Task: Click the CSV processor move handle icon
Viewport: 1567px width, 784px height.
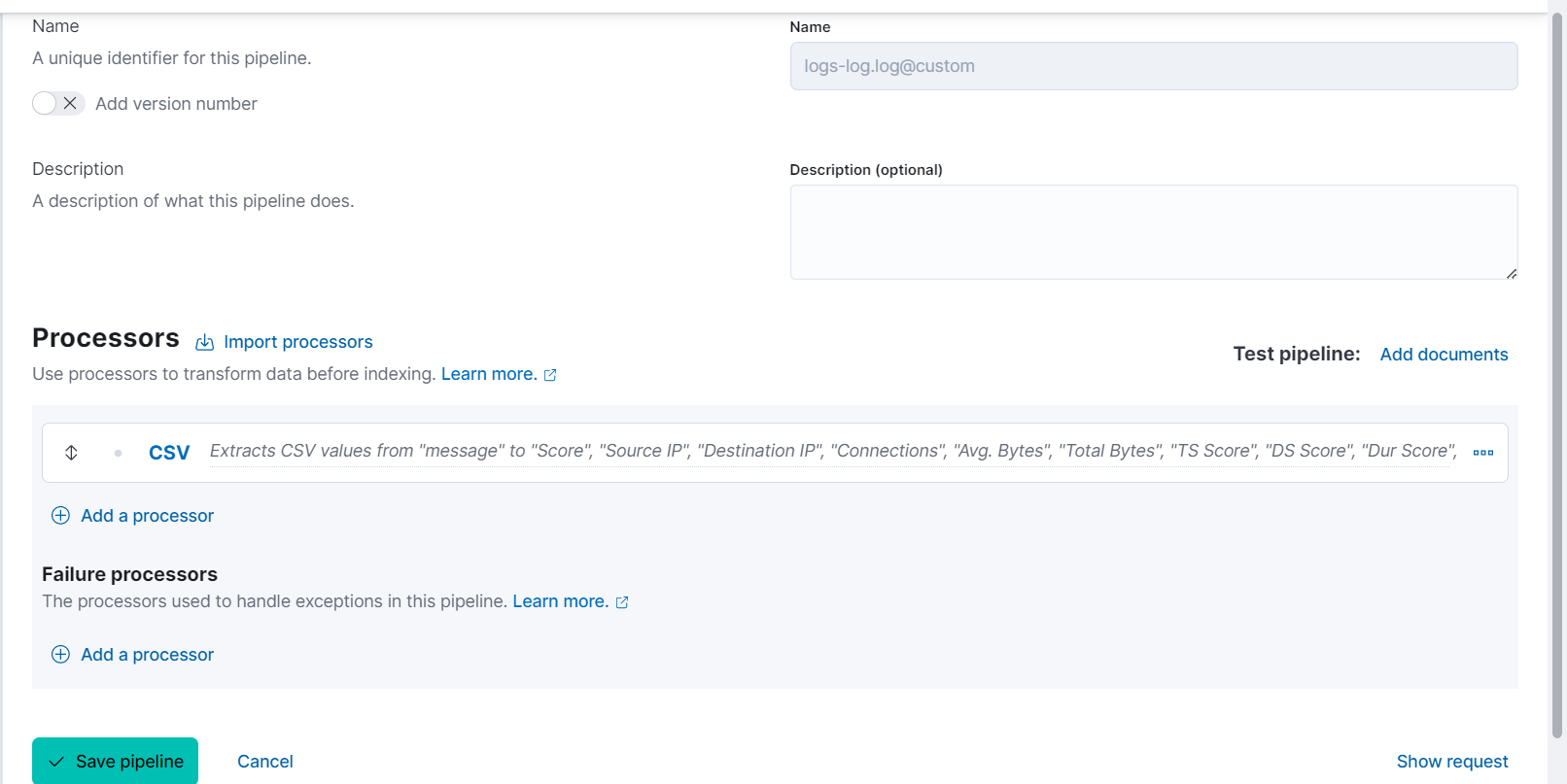Action: pyautogui.click(x=71, y=453)
